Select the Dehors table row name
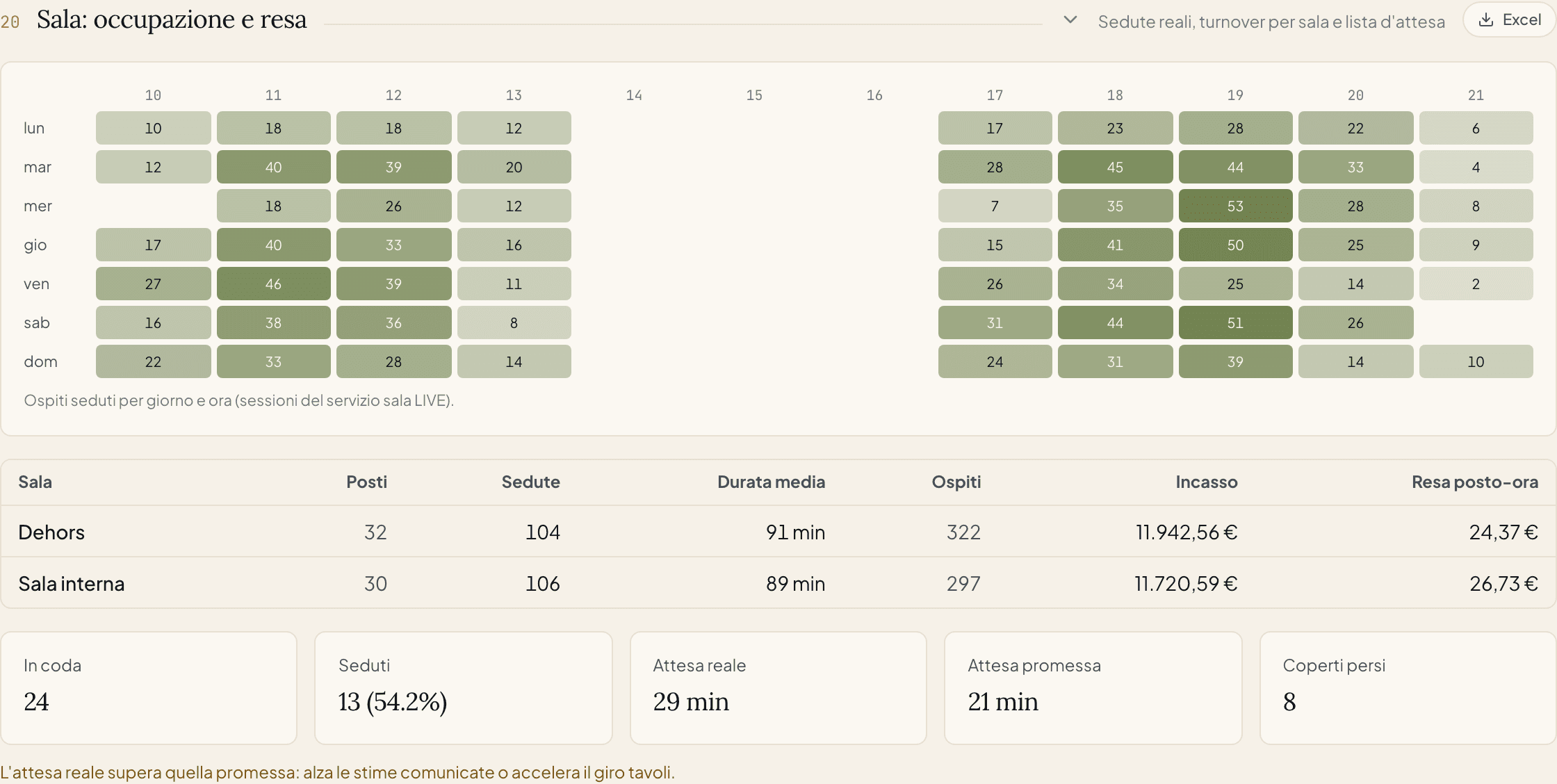1557x784 pixels. (51, 532)
